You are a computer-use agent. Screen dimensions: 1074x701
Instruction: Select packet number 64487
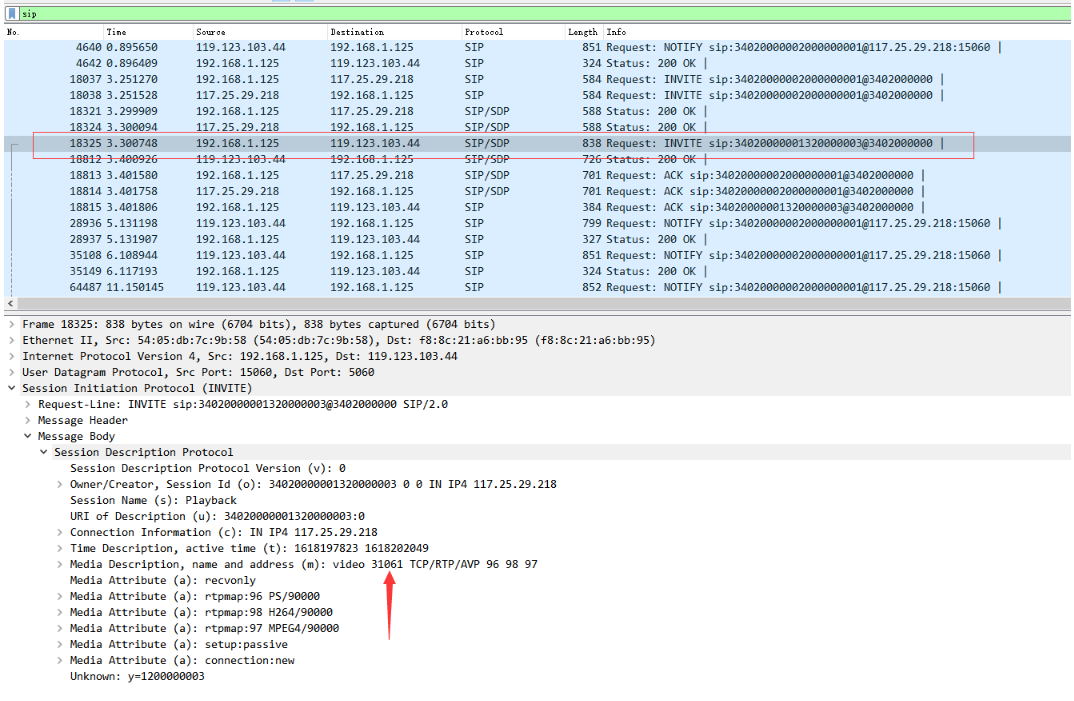(537, 287)
